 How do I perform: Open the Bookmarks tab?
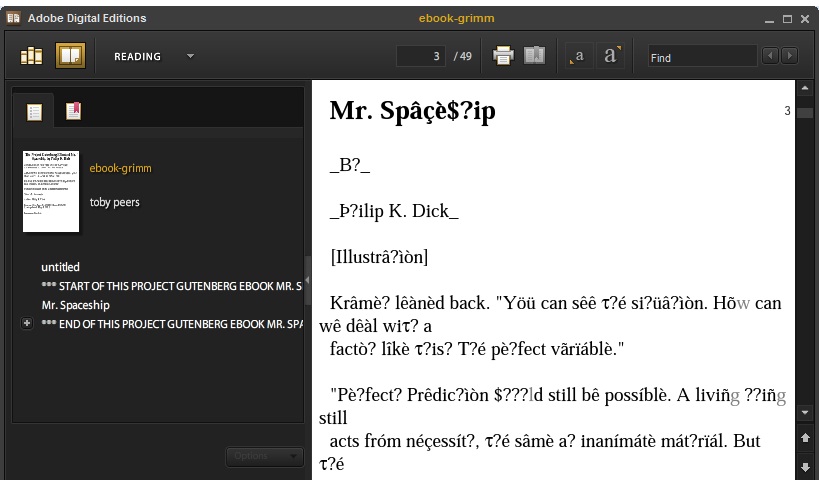74,111
